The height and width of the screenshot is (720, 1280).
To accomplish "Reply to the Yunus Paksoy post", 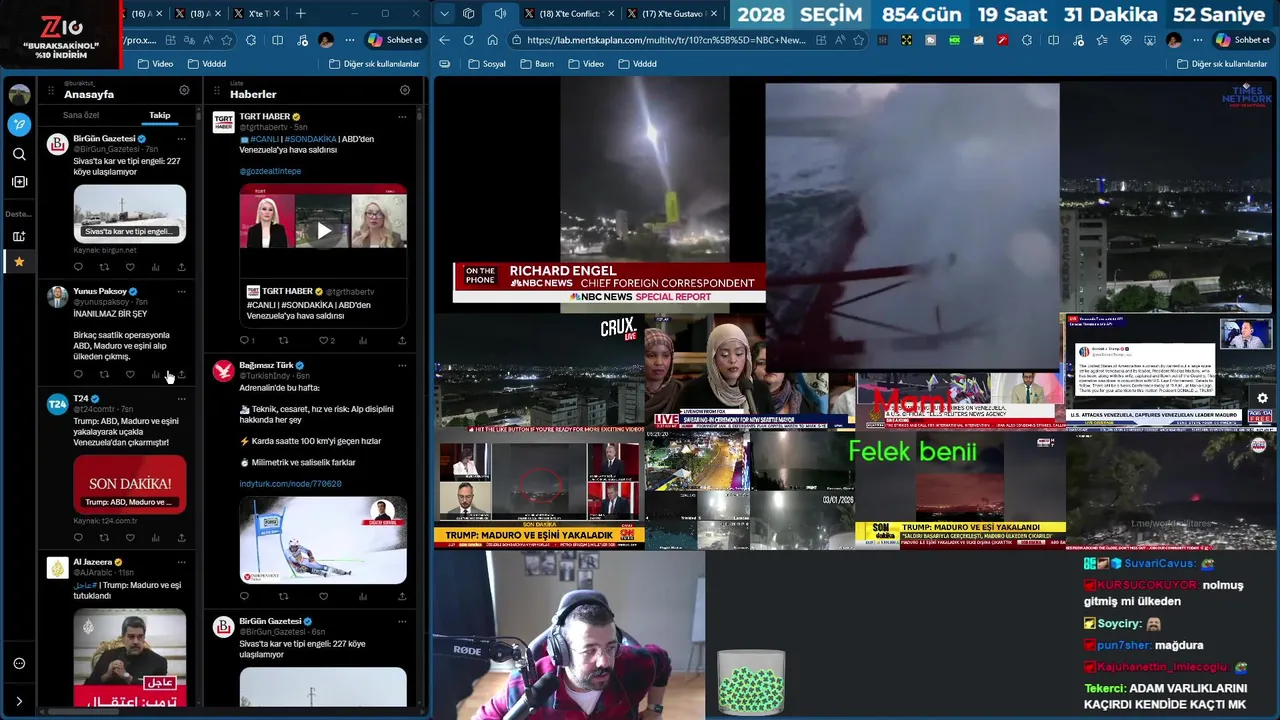I will [78, 374].
